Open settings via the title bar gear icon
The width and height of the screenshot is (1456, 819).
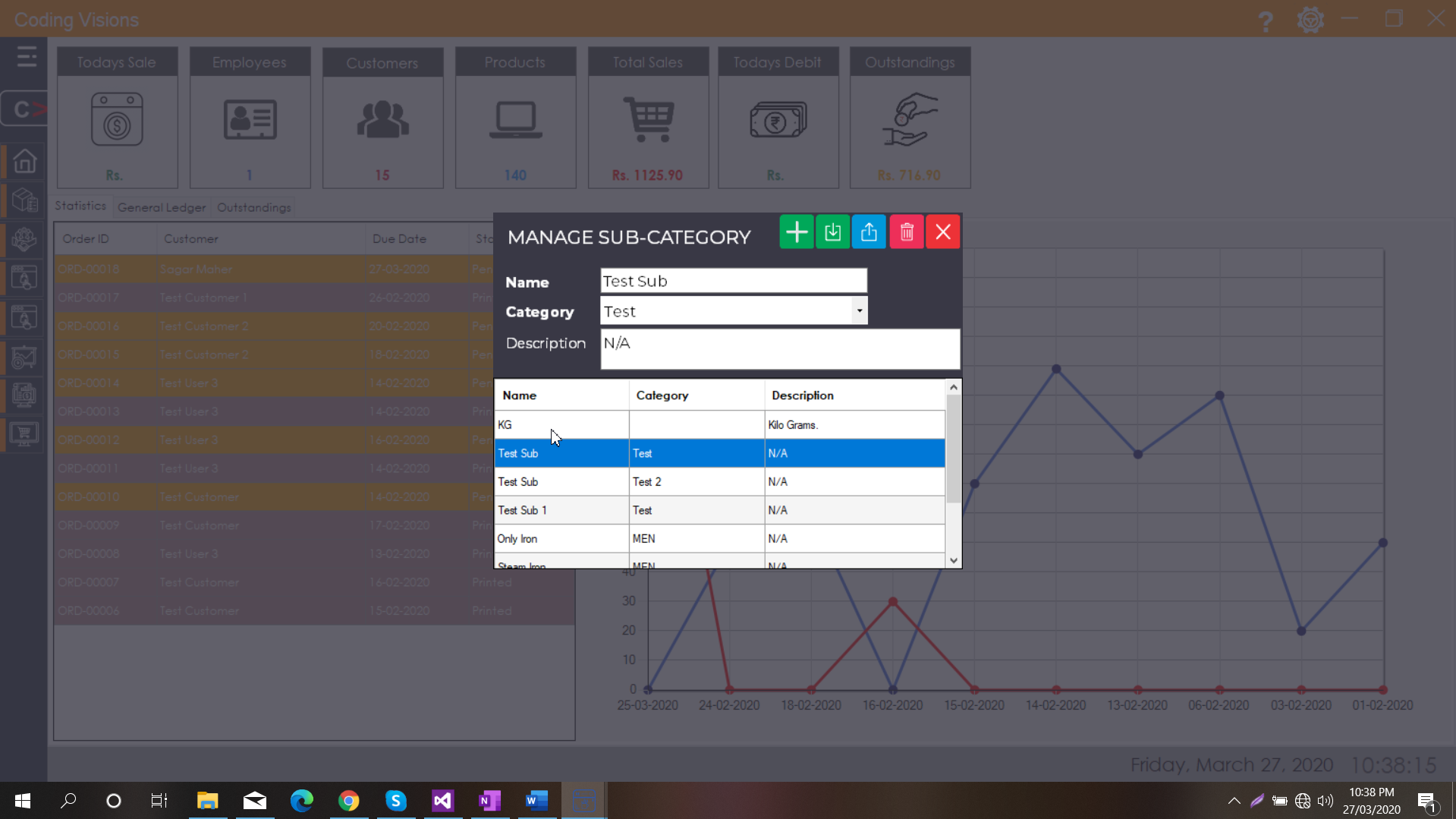[x=1310, y=20]
